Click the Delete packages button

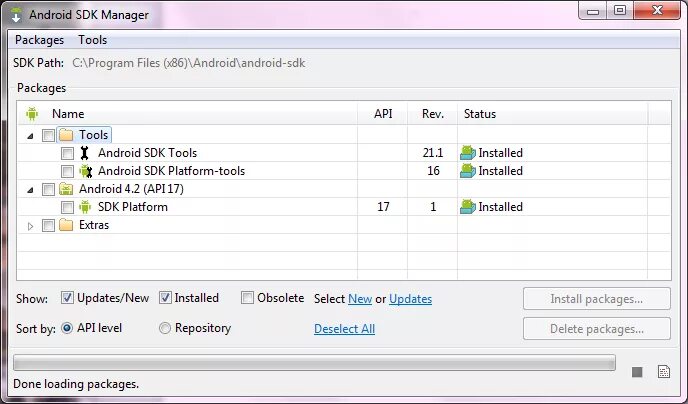[597, 329]
